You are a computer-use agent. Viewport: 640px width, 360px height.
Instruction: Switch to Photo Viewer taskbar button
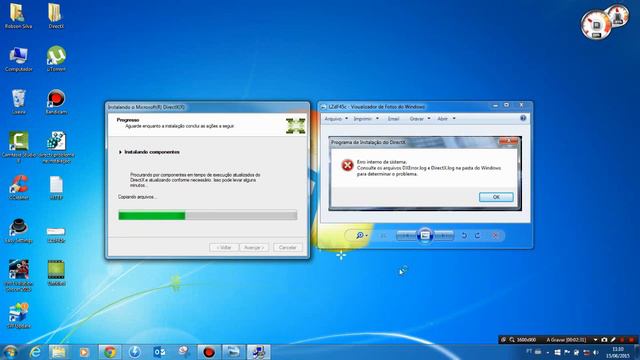click(233, 352)
